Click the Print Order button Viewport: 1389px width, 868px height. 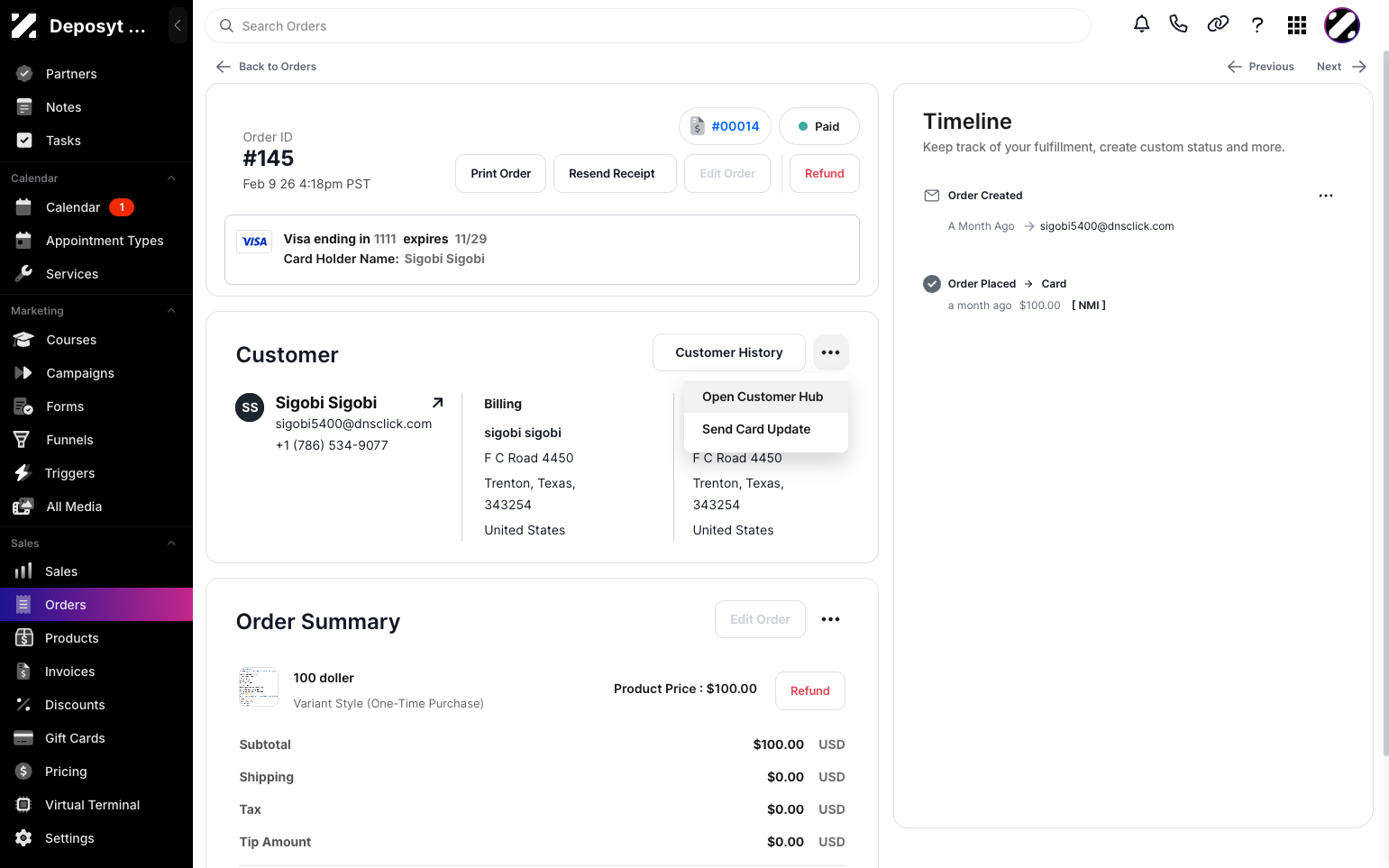(x=501, y=174)
